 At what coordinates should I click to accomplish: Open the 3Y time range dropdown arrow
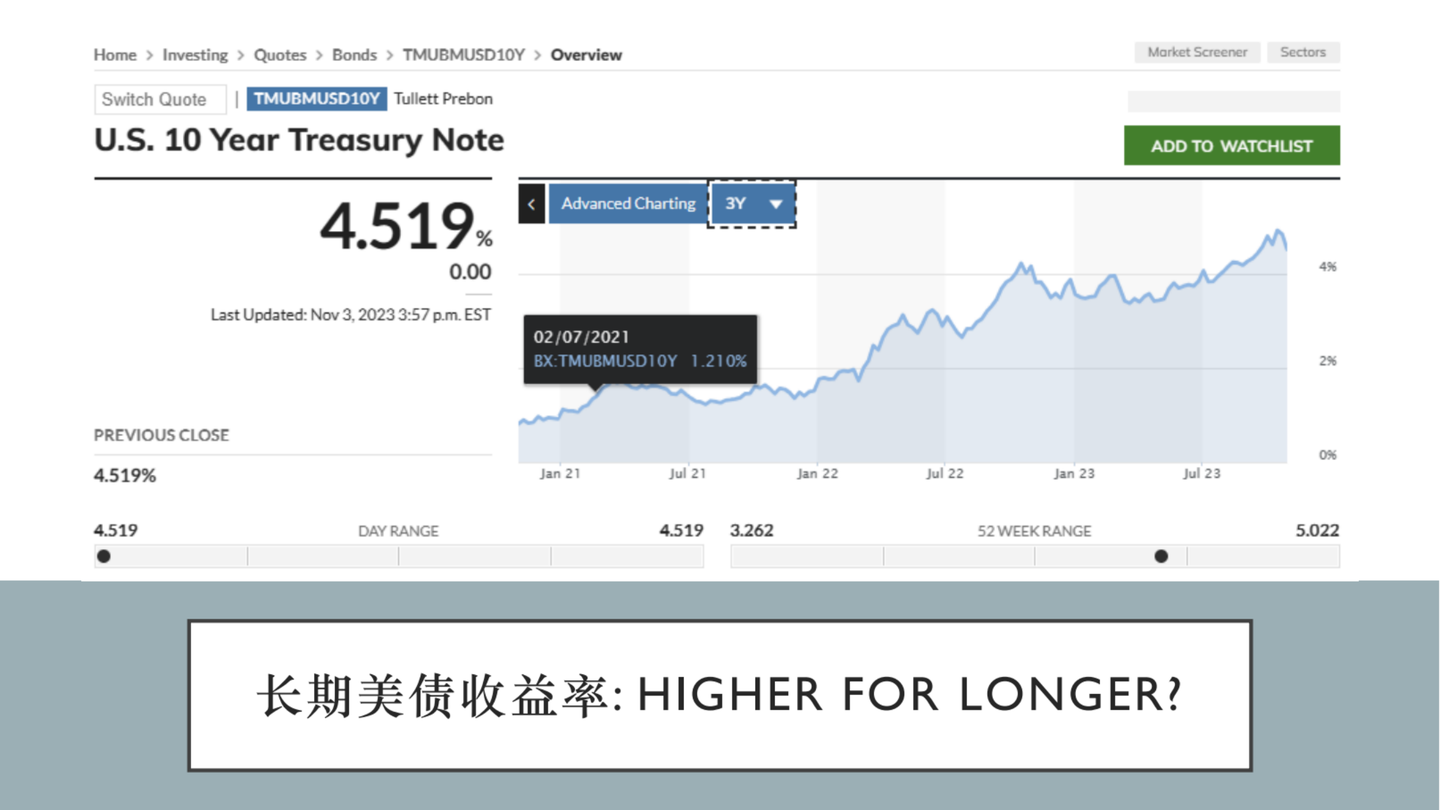tap(776, 203)
